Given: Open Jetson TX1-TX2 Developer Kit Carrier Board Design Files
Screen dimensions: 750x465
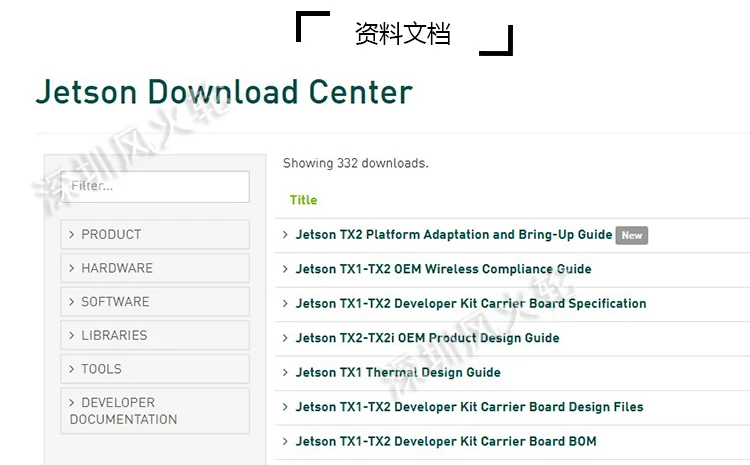Looking at the screenshot, I should coord(469,407).
